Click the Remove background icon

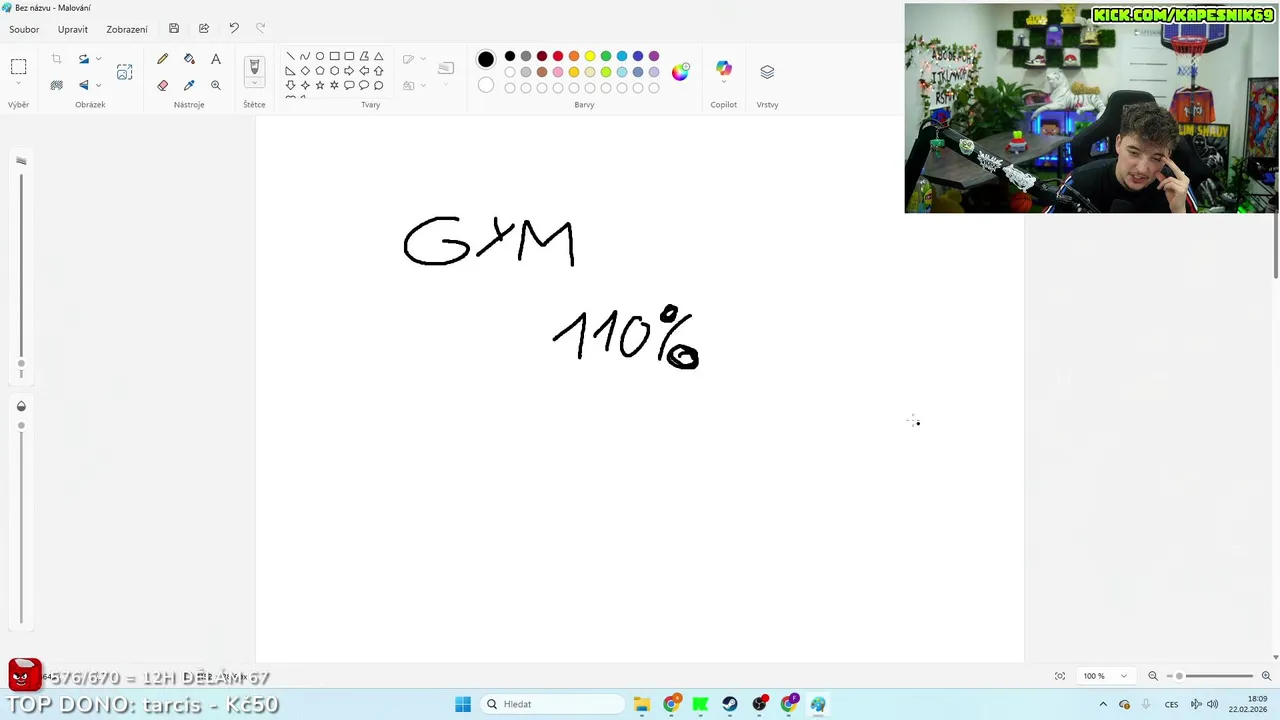(x=56, y=85)
